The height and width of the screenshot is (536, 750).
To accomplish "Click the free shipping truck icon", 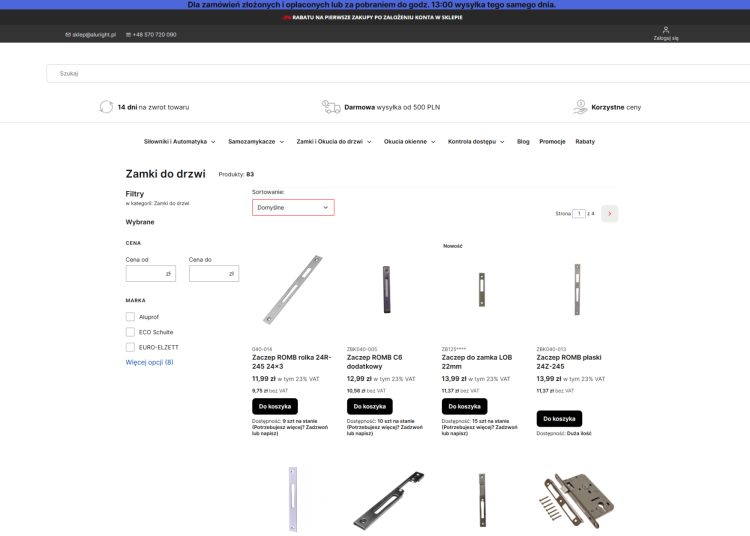I will [331, 106].
